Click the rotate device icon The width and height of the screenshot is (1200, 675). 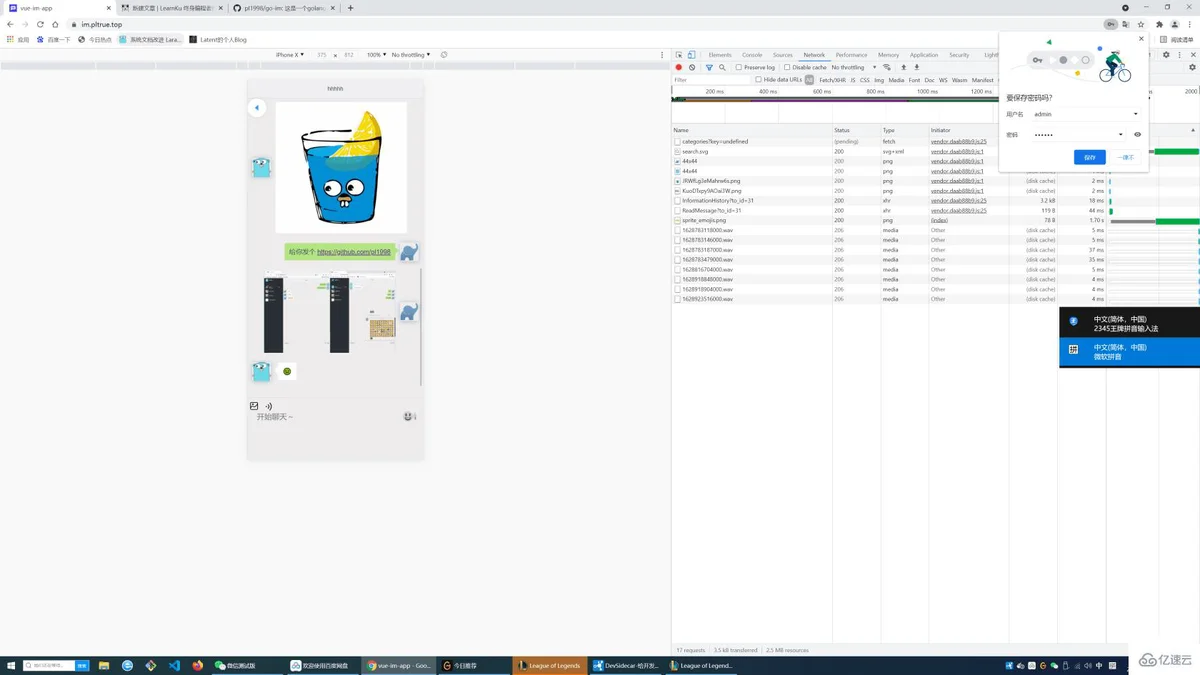click(444, 55)
